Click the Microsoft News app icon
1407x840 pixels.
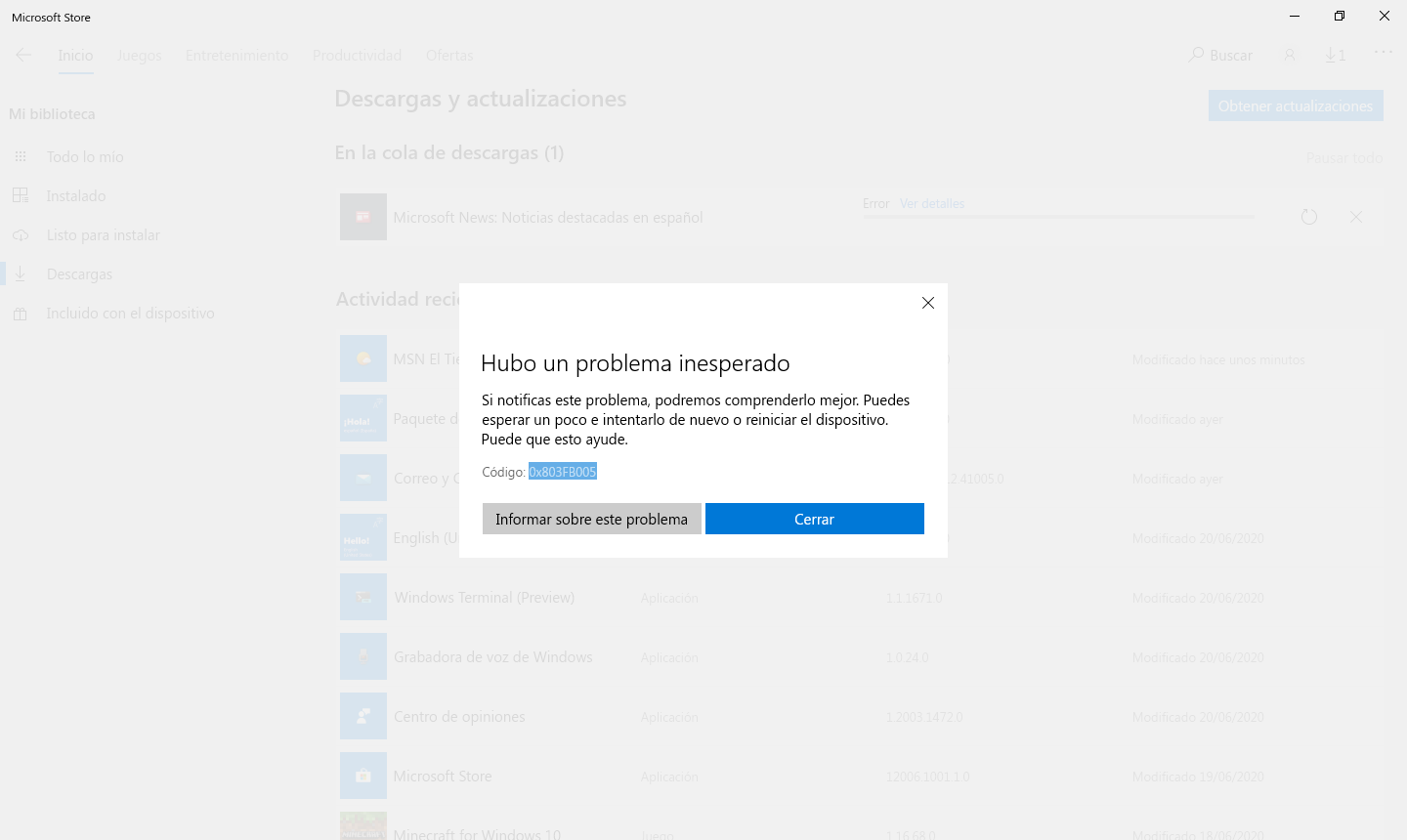click(363, 217)
